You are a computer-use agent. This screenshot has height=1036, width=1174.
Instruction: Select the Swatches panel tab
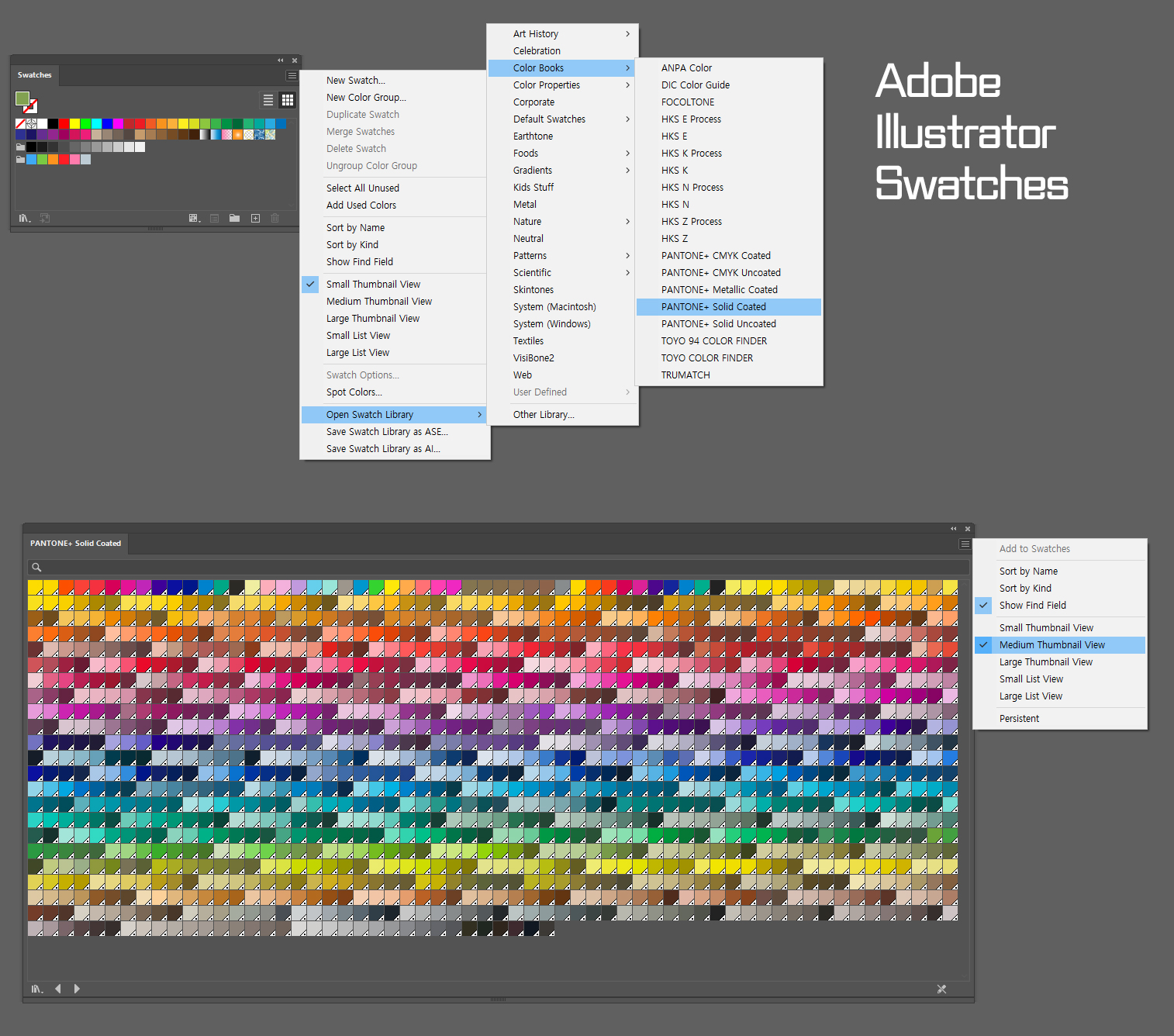coord(35,75)
